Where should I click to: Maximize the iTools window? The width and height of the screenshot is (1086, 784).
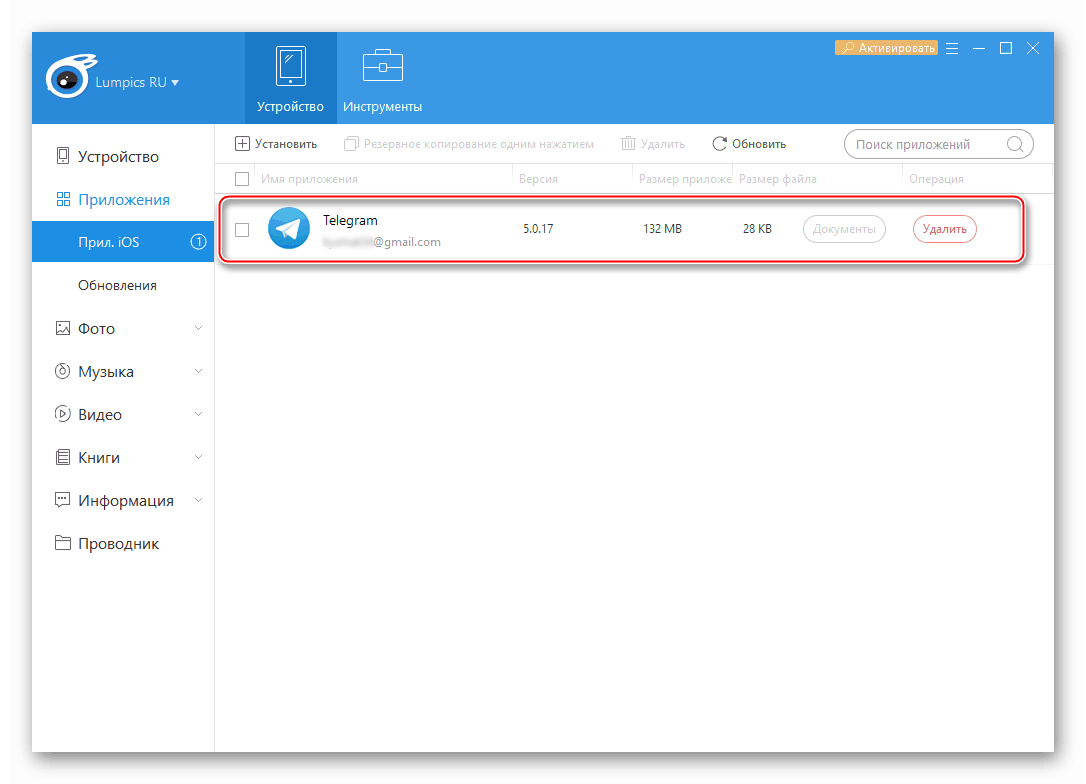click(x=1006, y=48)
